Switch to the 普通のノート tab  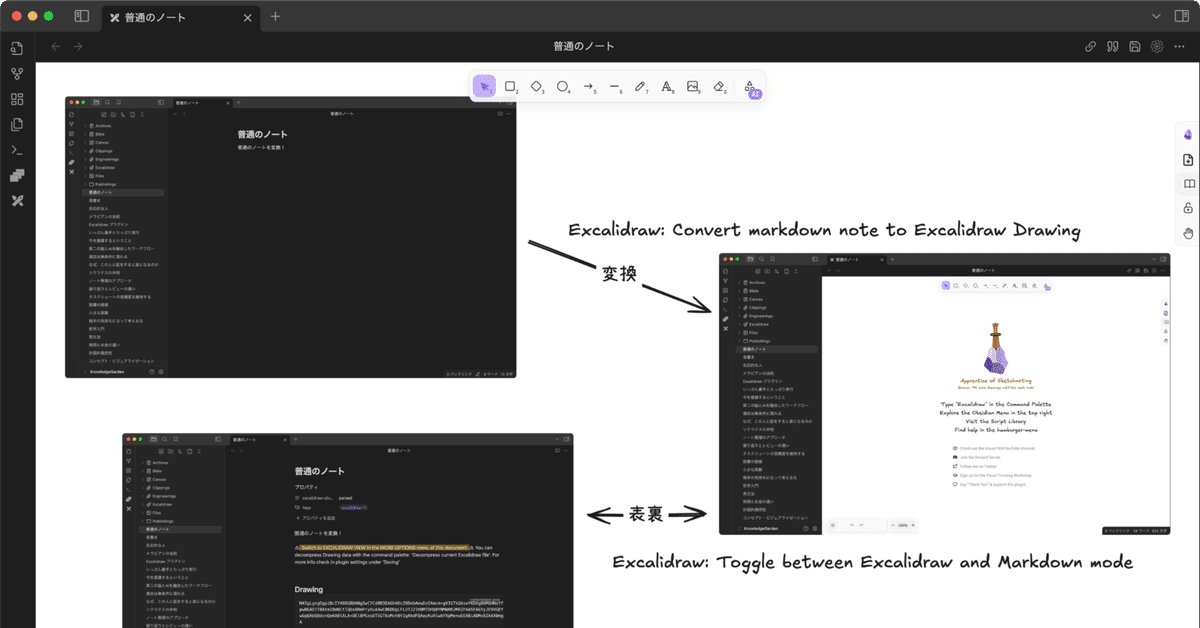click(178, 16)
